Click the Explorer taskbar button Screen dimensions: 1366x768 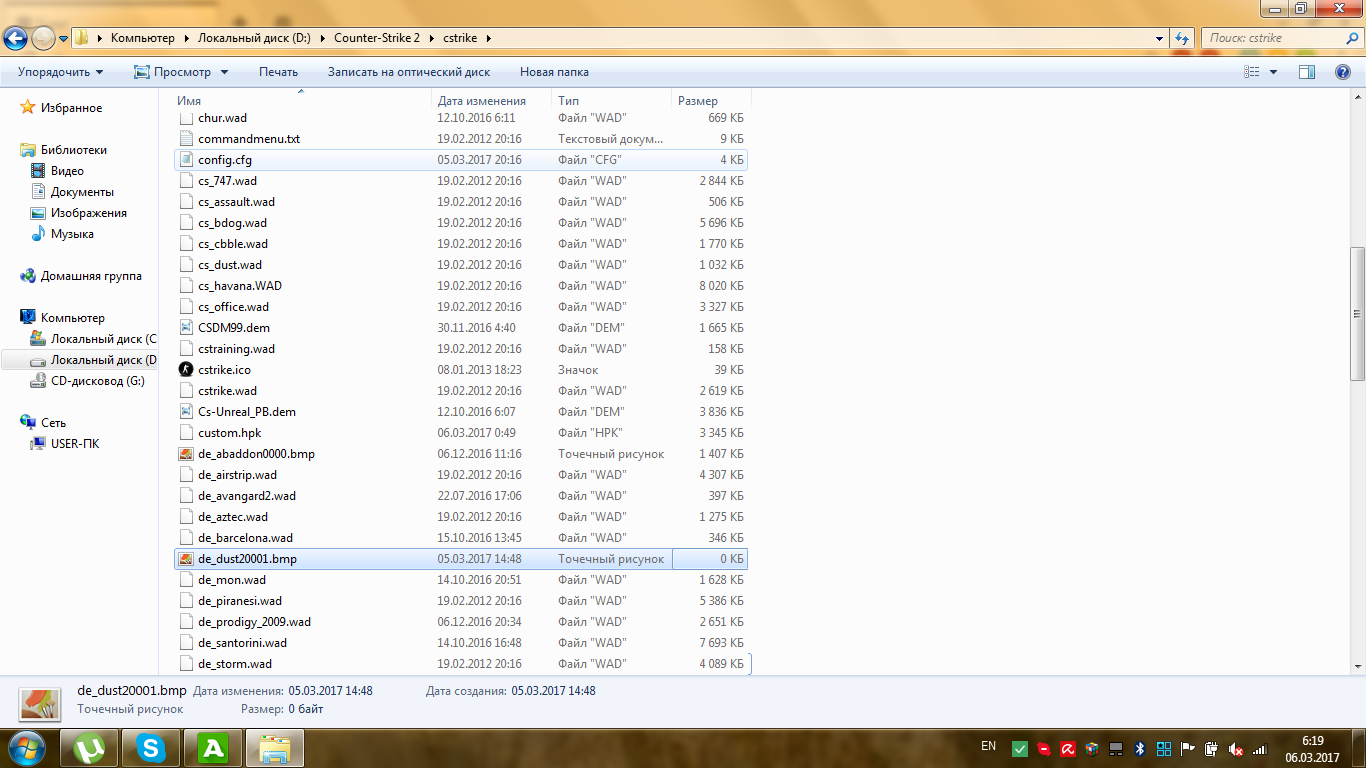tap(274, 748)
